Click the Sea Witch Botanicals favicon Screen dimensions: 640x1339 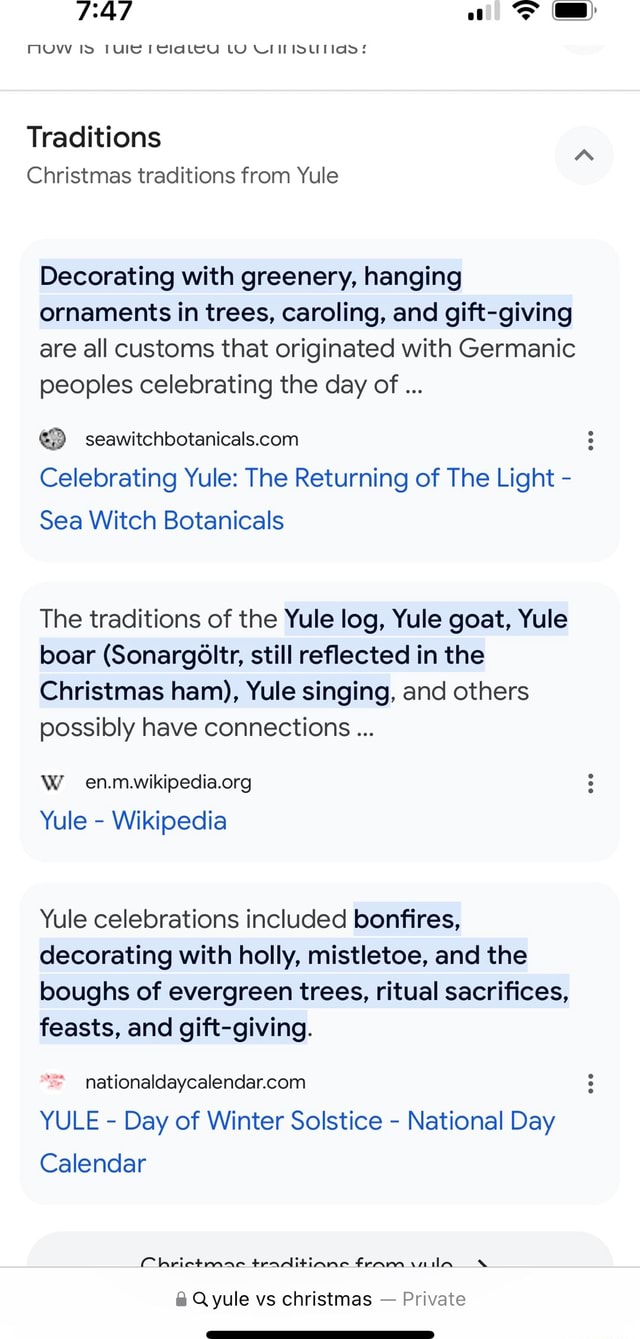[x=52, y=439]
